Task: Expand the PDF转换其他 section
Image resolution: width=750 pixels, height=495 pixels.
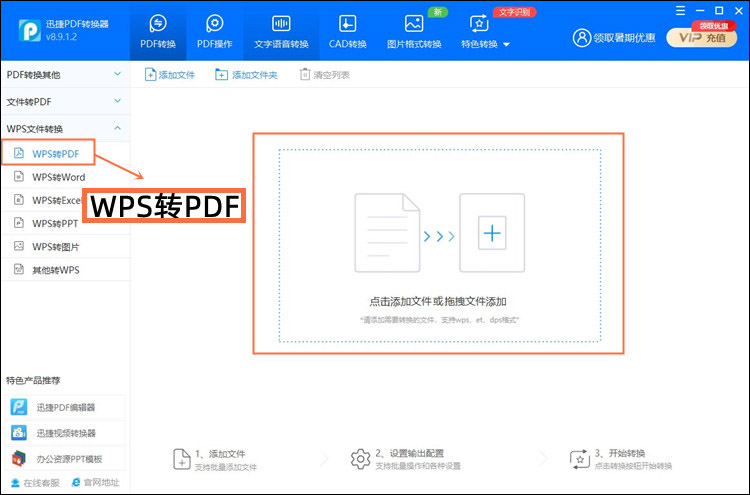Action: click(x=65, y=75)
